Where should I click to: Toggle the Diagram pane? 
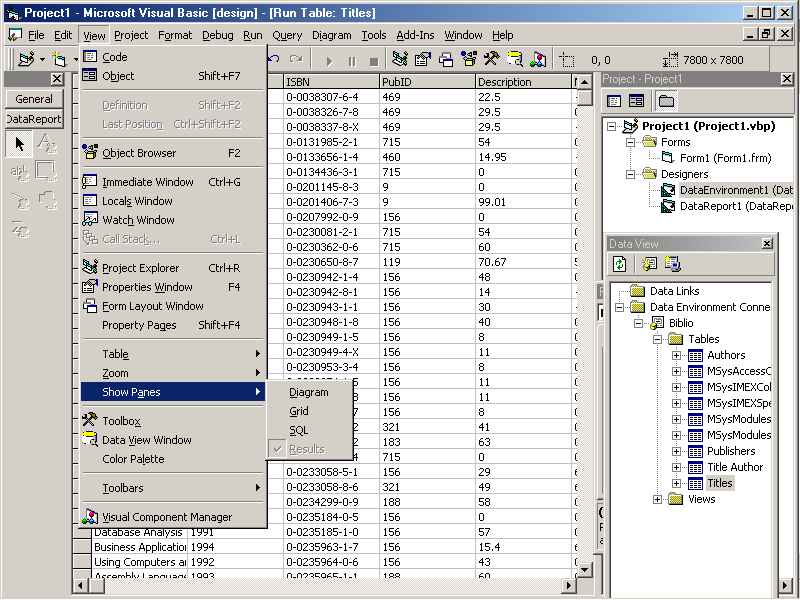coord(309,392)
